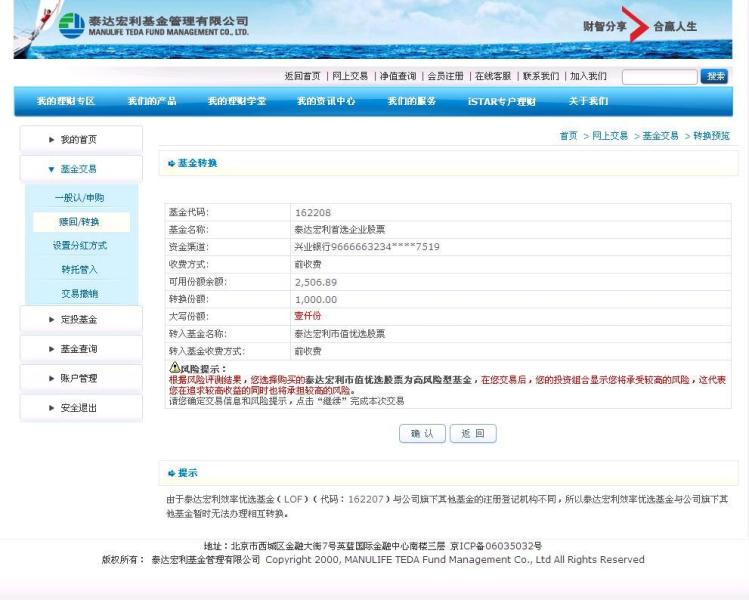Click the 返回 back button

click(473, 434)
